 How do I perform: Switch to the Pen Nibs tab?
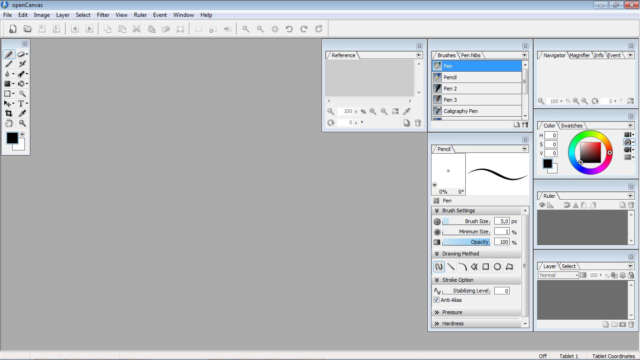coord(471,55)
